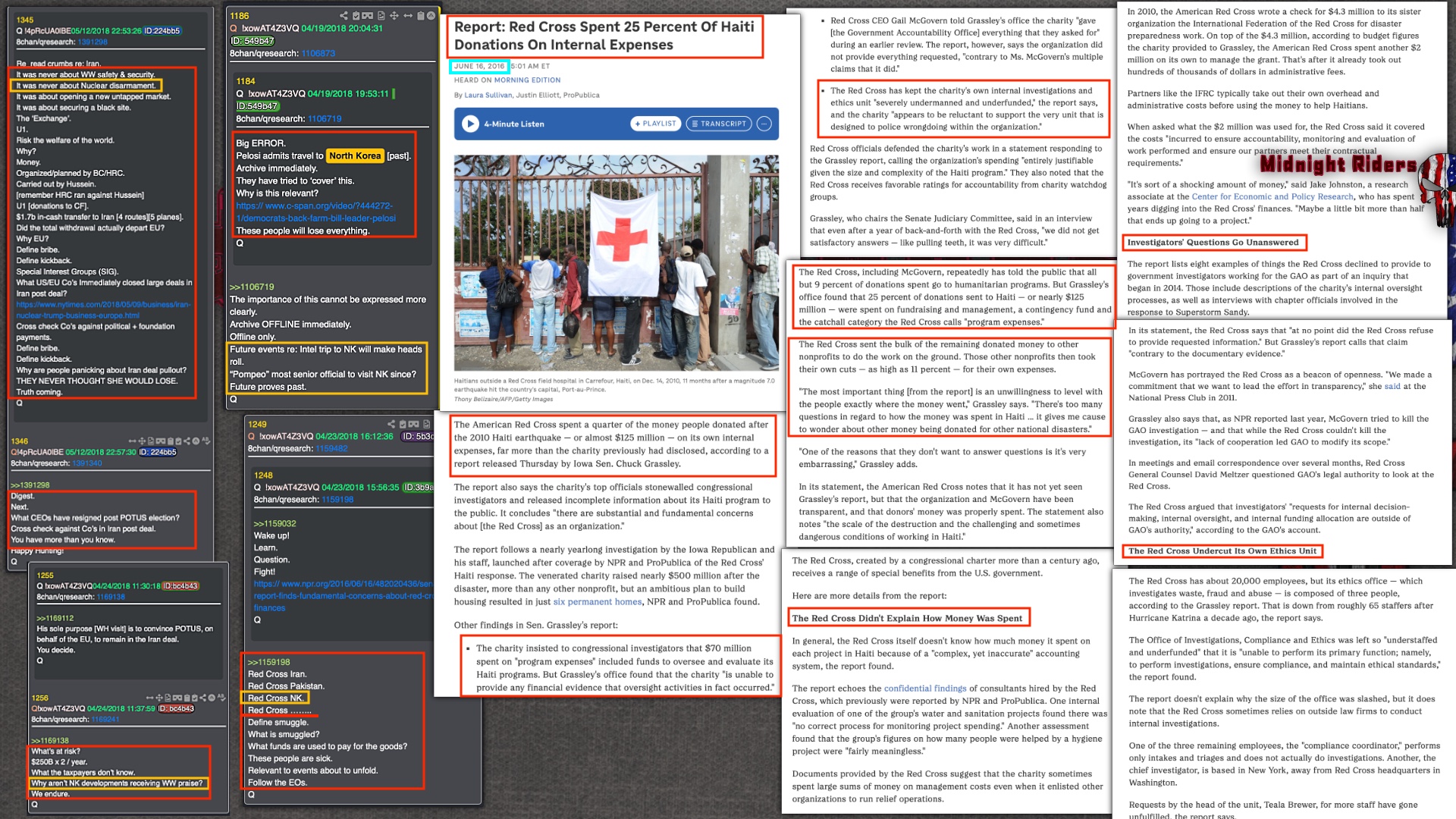Click the up-arrow circle icon on post 1256

(212, 698)
